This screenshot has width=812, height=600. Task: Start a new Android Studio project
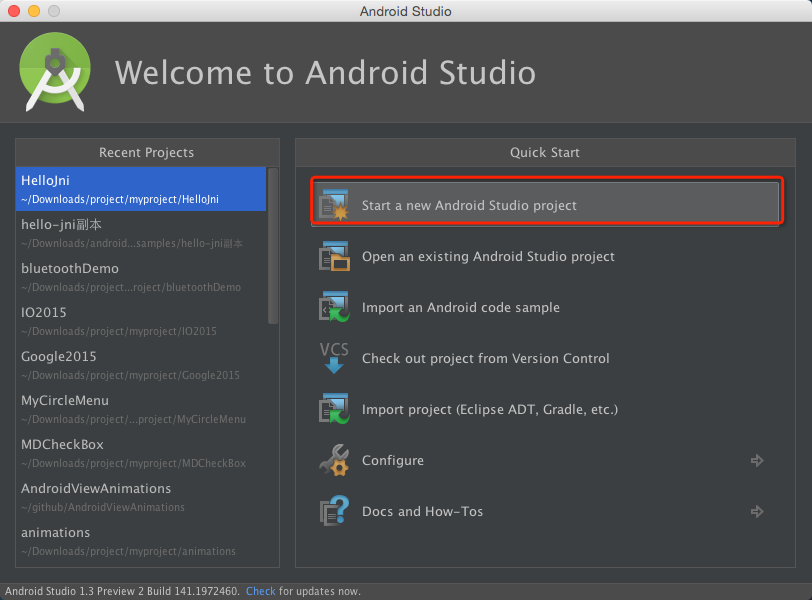[546, 205]
